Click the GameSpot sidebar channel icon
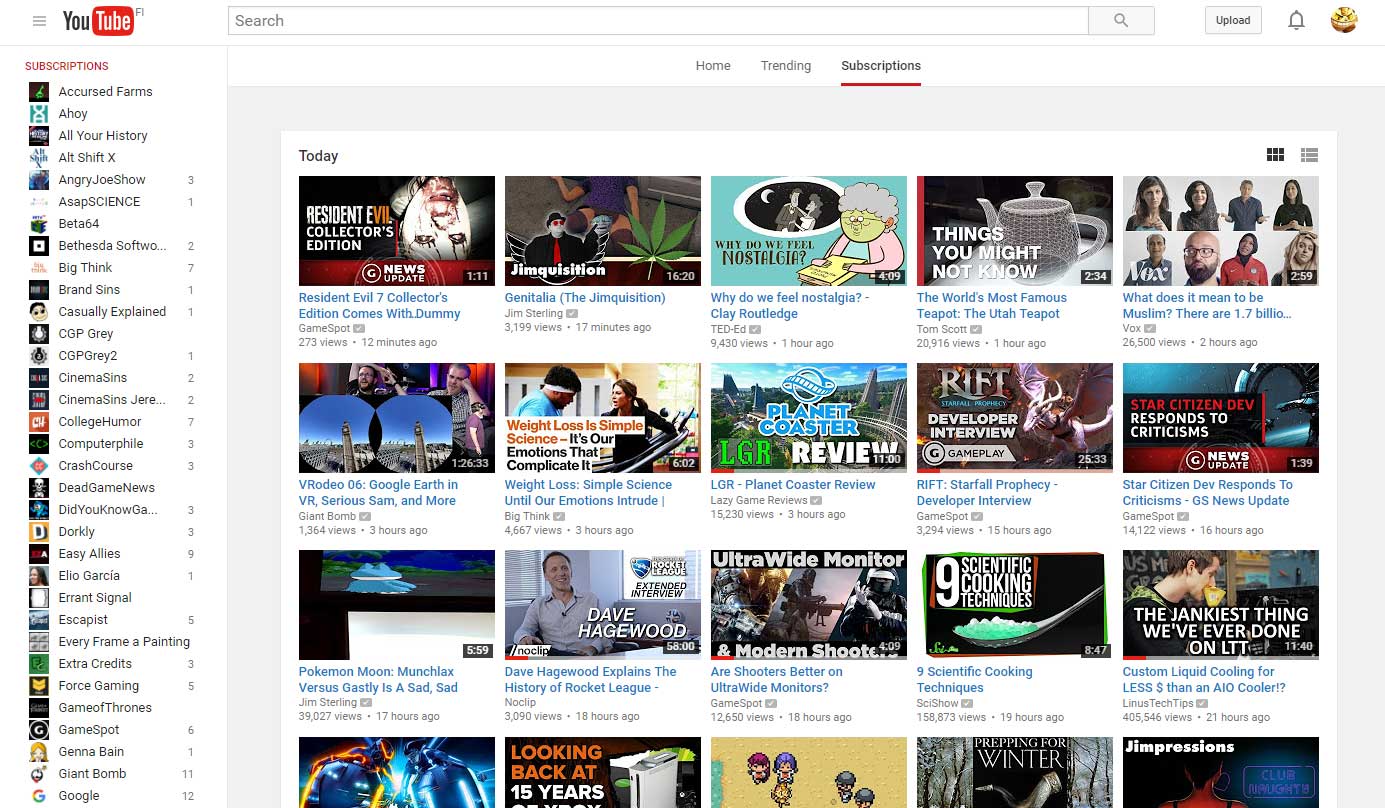This screenshot has height=808, width=1385. point(39,729)
